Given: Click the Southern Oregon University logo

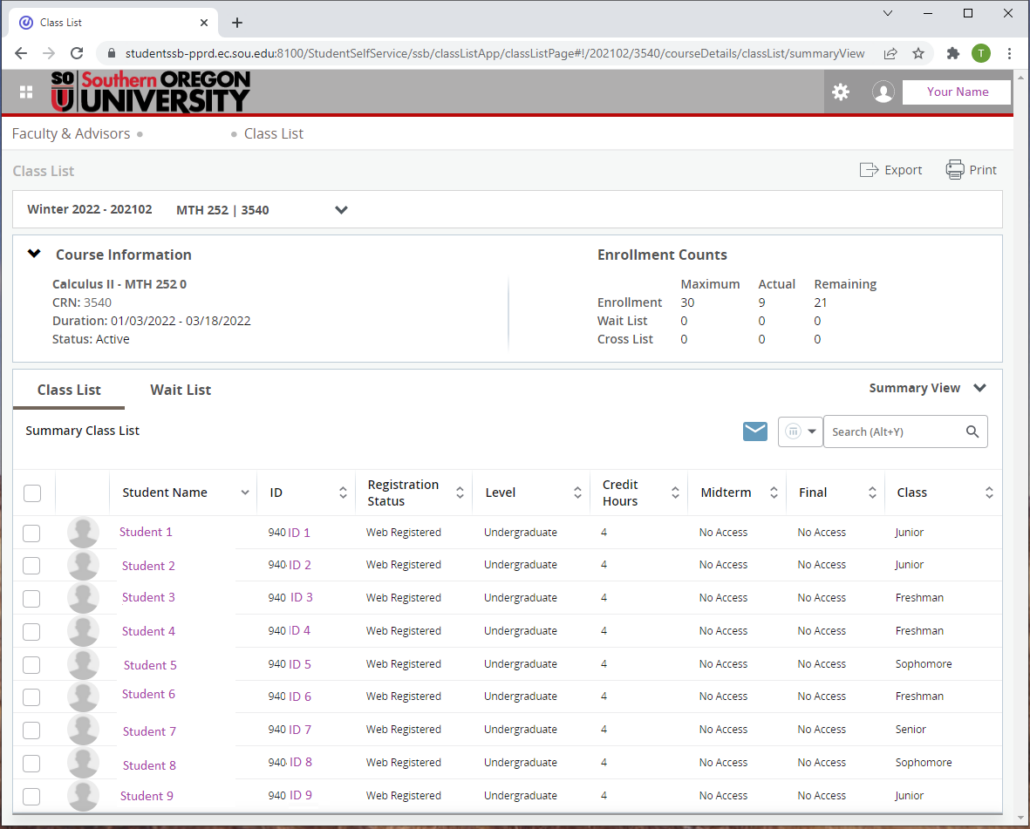Looking at the screenshot, I should pos(145,91).
